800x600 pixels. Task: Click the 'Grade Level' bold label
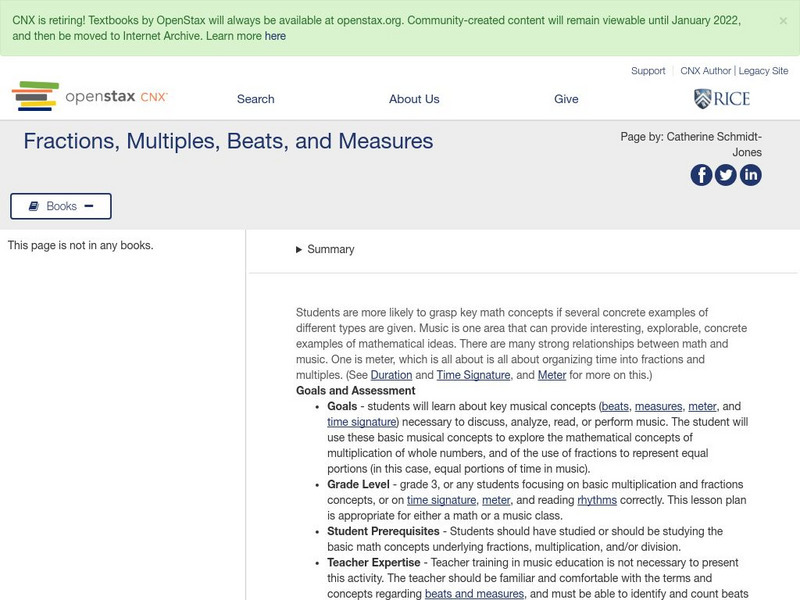(x=358, y=484)
